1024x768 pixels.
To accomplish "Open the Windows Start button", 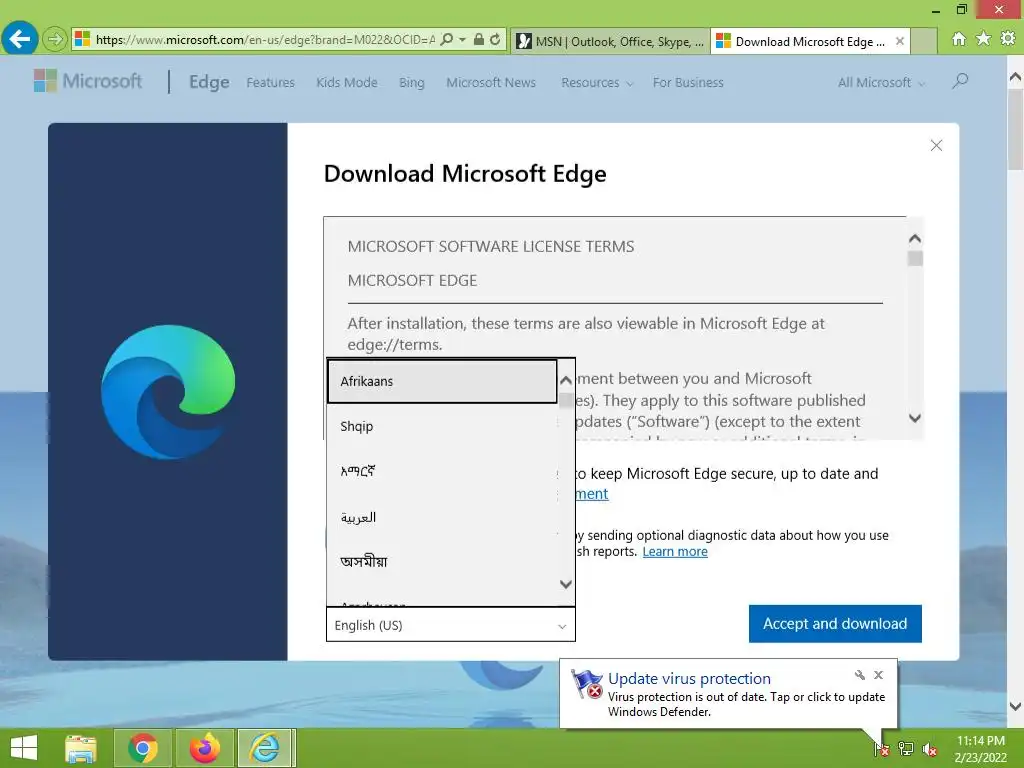I will [x=24, y=748].
